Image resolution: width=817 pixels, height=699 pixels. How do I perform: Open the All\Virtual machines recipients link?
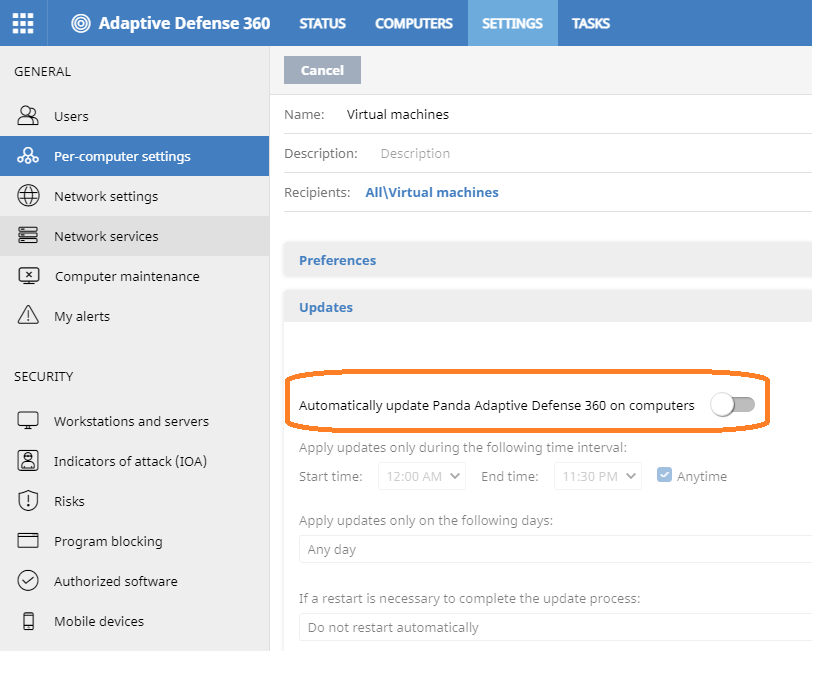click(432, 192)
